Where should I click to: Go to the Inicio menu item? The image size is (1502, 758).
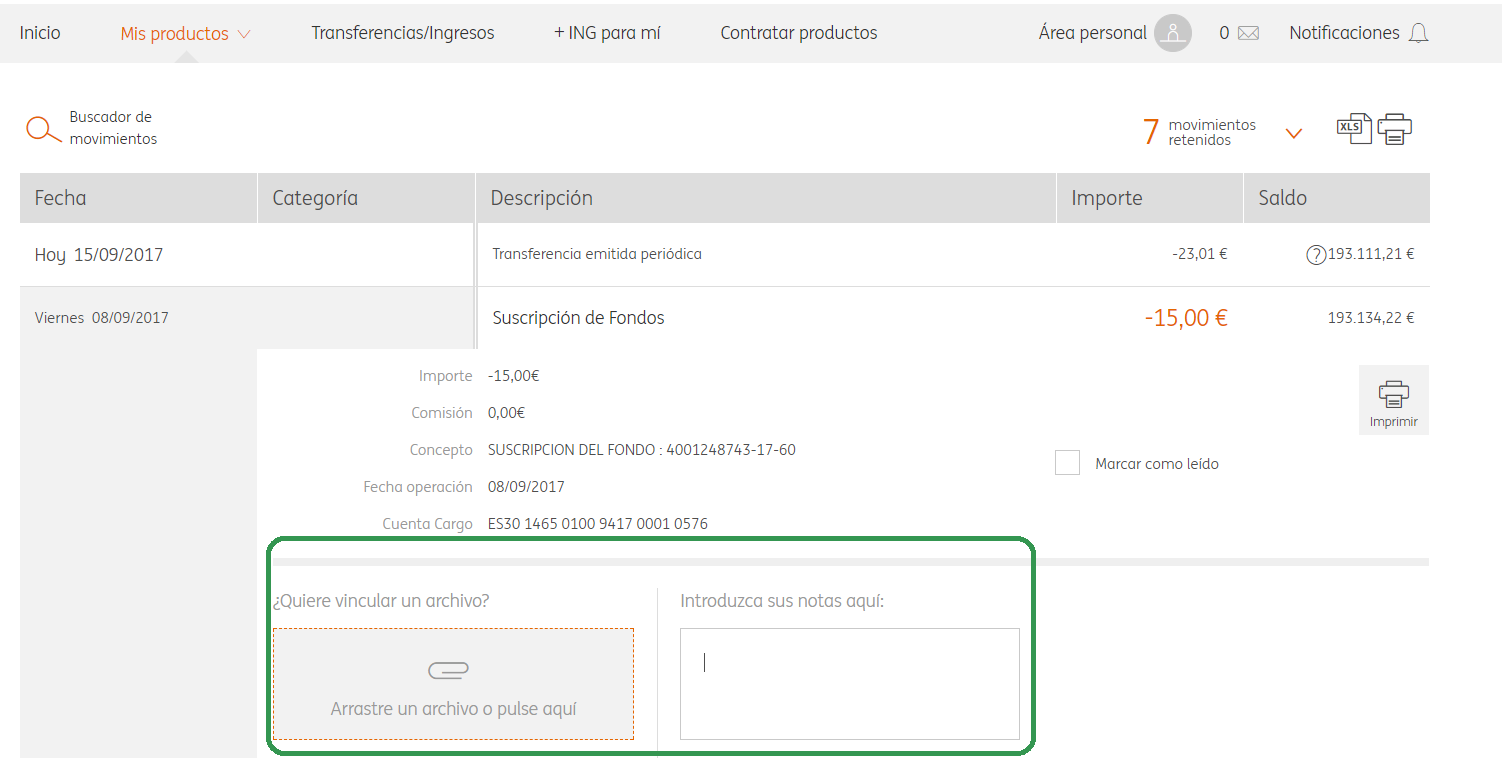pyautogui.click(x=40, y=33)
